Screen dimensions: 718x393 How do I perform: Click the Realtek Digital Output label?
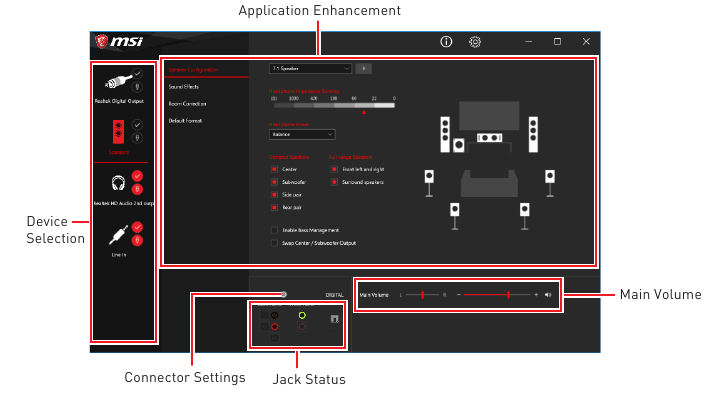pyautogui.click(x=119, y=101)
